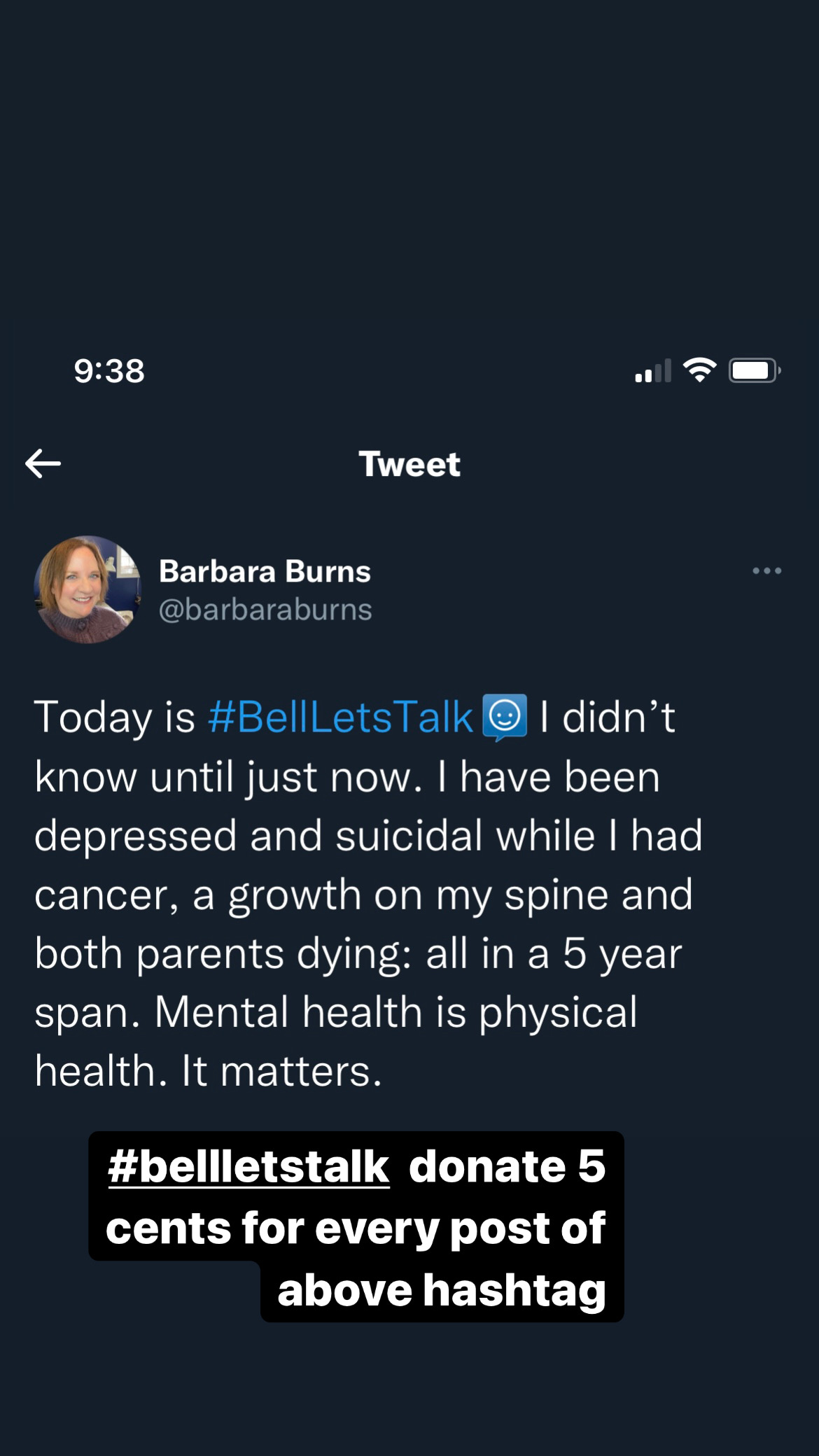Tap the back arrow
The image size is (819, 1456).
[x=43, y=463]
